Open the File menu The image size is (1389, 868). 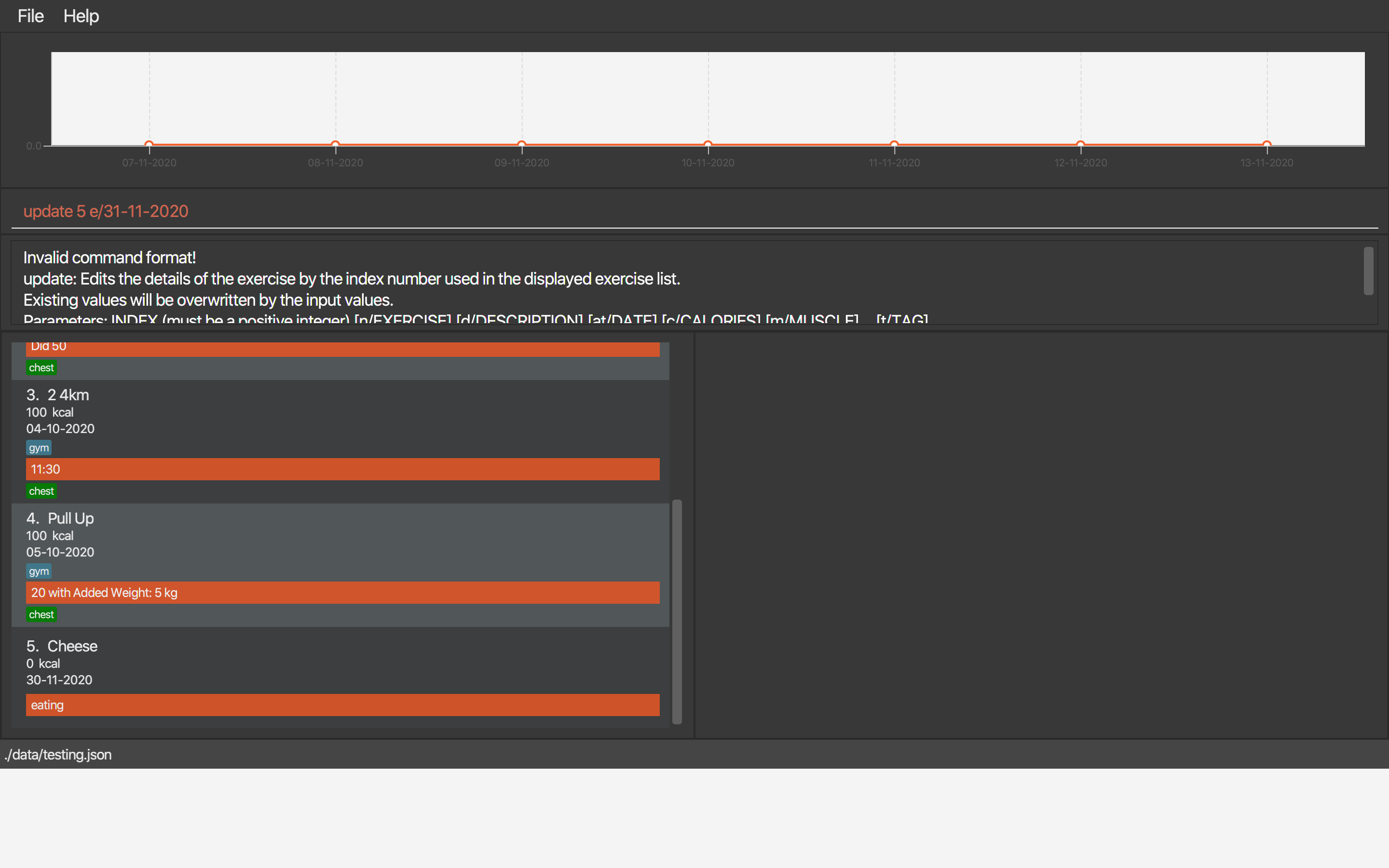30,16
